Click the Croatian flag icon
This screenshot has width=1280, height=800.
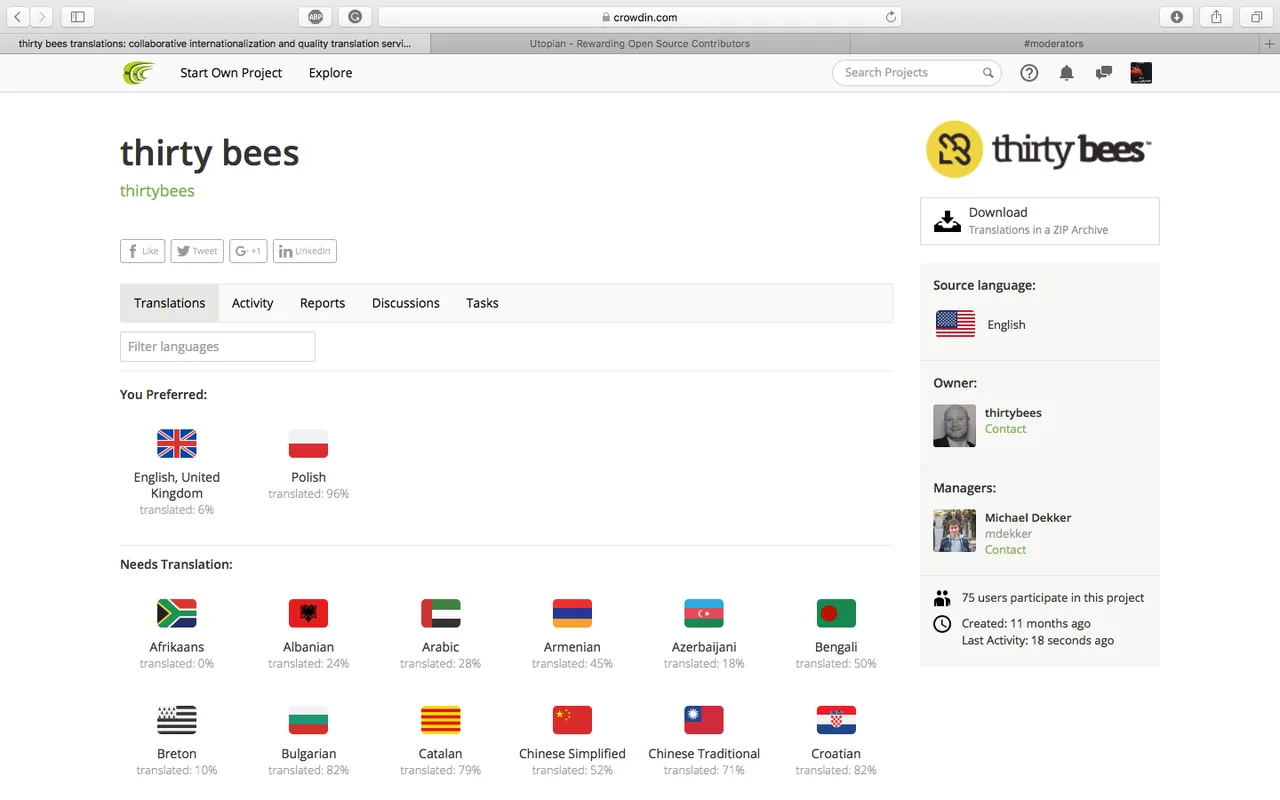tap(836, 720)
